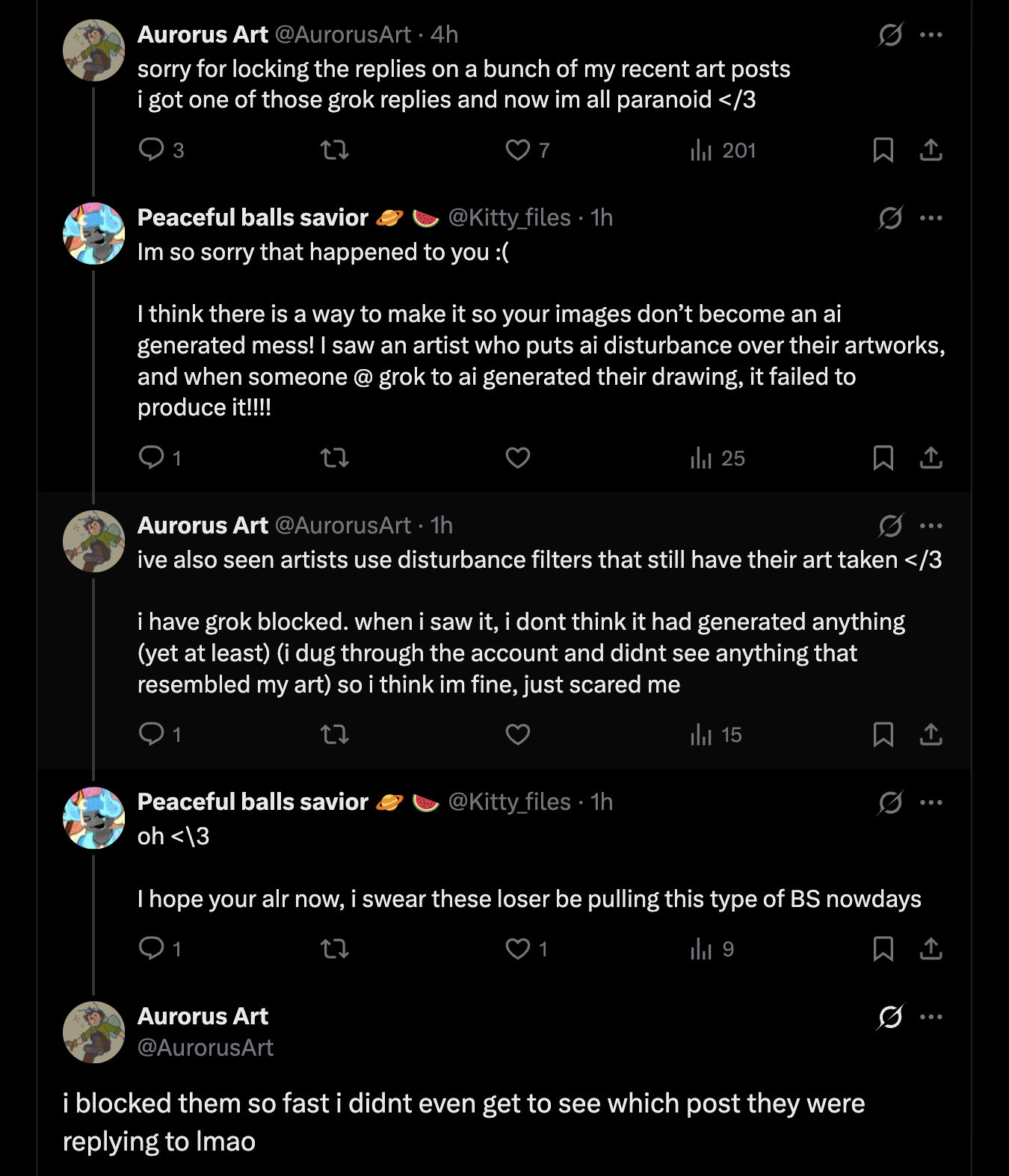This screenshot has width=1009, height=1176.
Task: Open the @Kitty_files handle in the last reply
Action: pyautogui.click(x=509, y=802)
